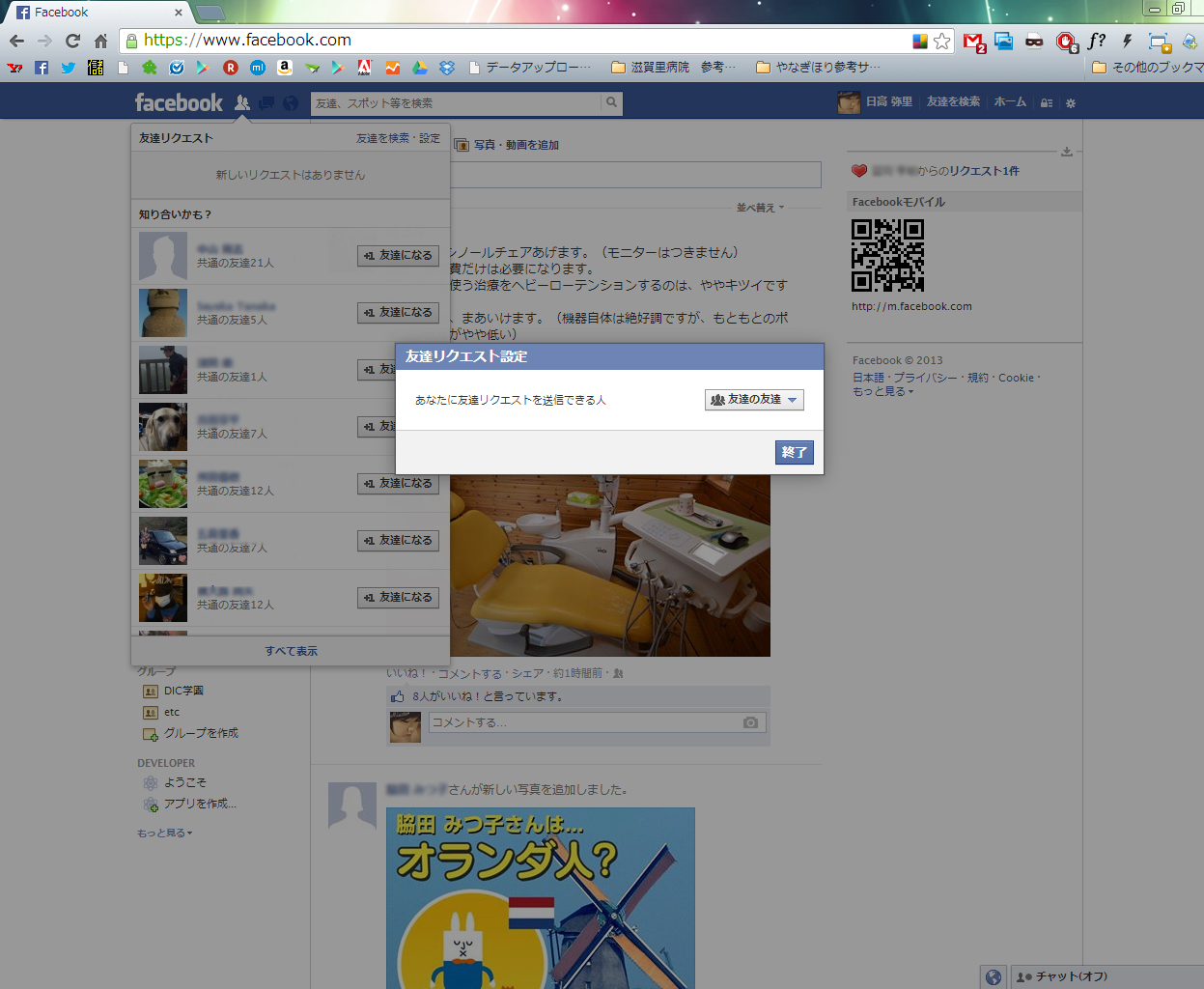Click the プライバシー footer link
Viewport: 1204px width, 989px height.
[x=926, y=378]
